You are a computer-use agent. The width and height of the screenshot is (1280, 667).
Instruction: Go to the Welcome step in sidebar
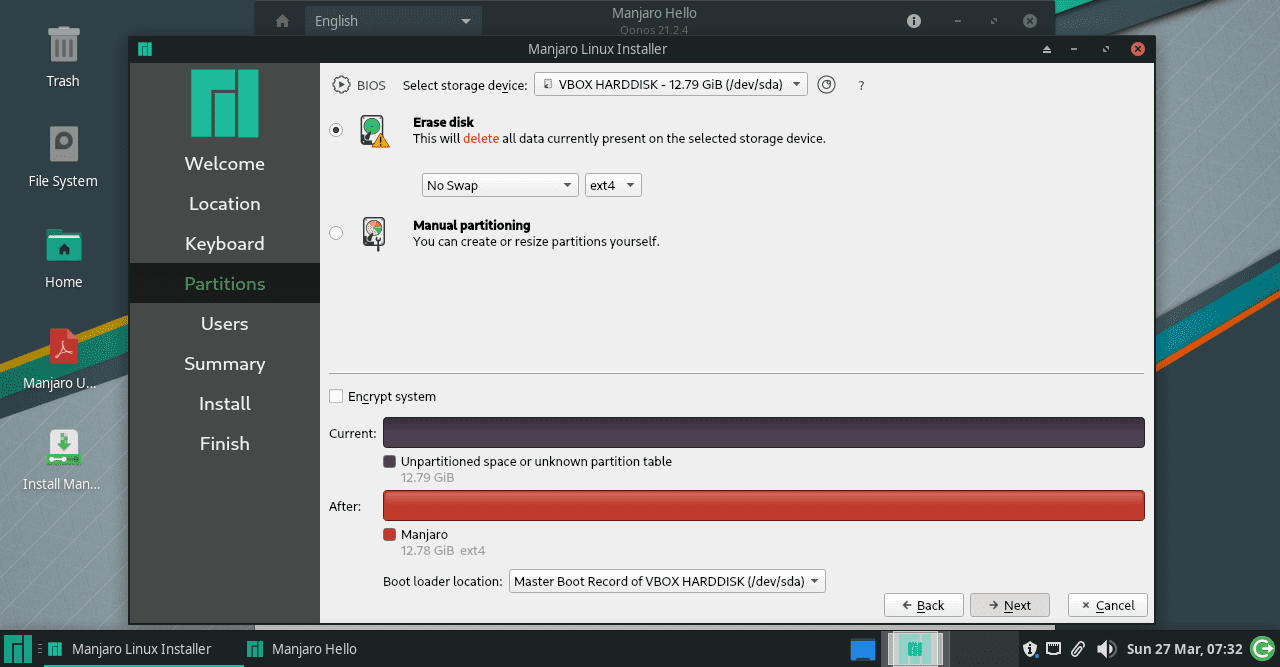pos(225,164)
